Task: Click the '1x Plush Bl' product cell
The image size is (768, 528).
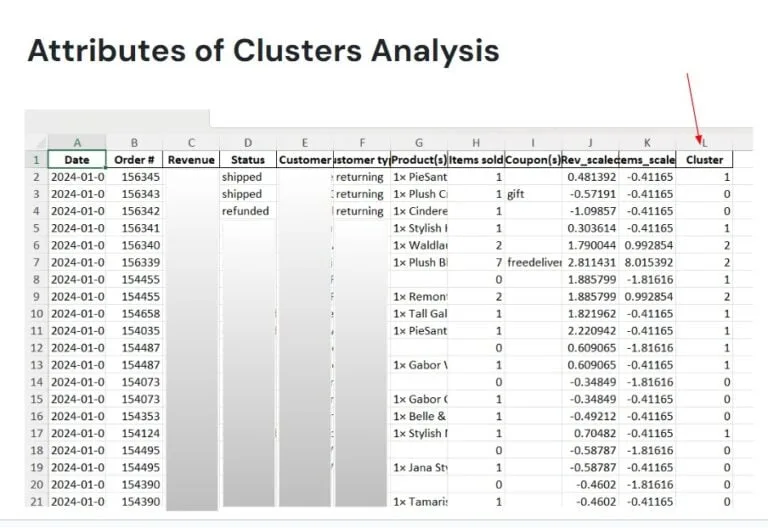Action: [419, 262]
